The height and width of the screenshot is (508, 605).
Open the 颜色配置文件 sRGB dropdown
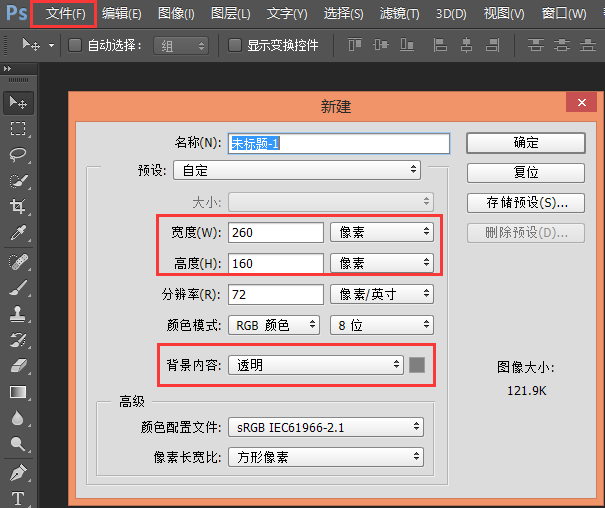[326, 427]
